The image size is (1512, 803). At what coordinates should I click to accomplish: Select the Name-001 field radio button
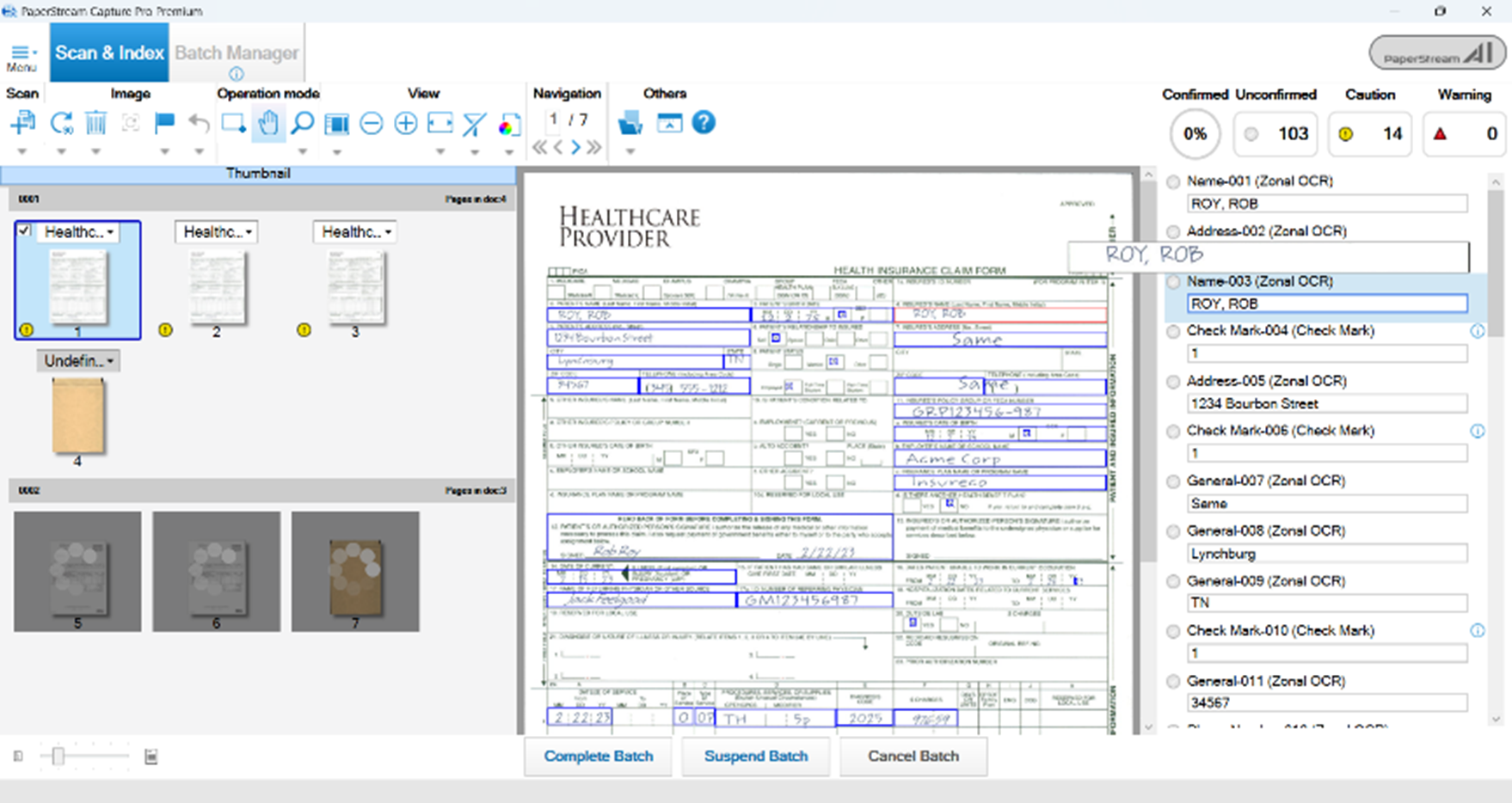1173,181
